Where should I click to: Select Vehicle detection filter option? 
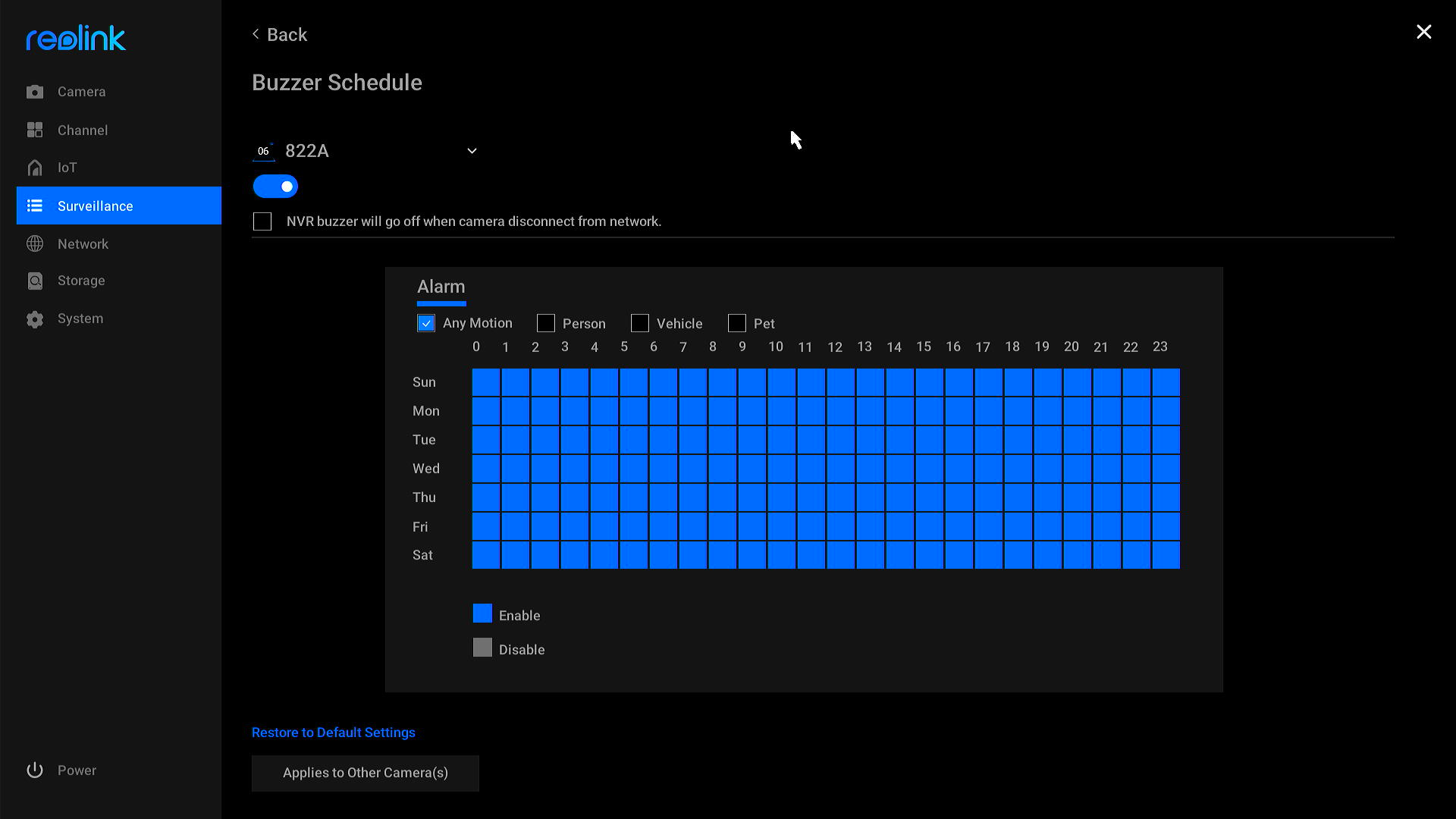639,322
